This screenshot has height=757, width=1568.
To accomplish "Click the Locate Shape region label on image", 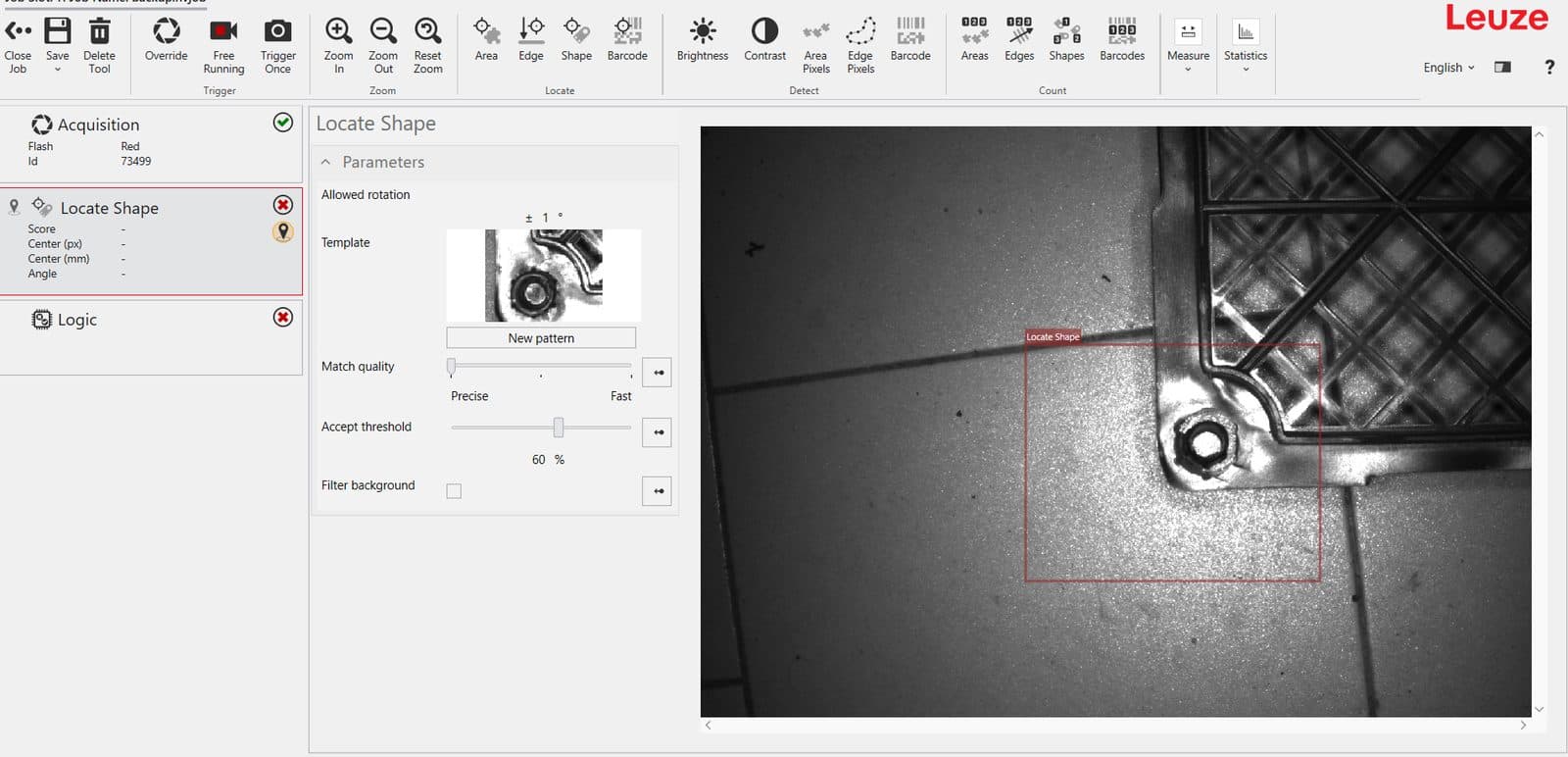I will pos(1053,336).
